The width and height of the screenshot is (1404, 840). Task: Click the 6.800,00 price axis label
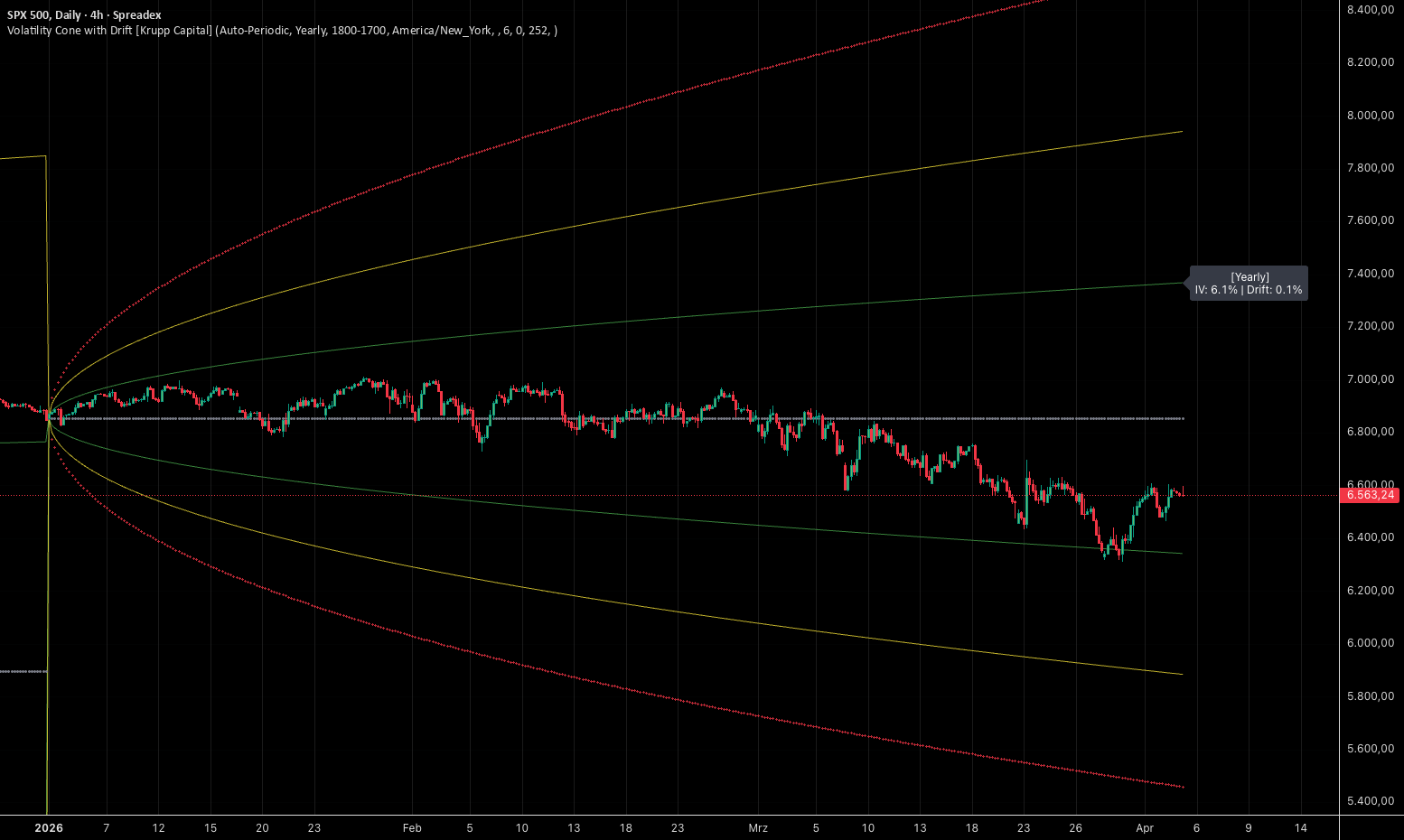(1371, 432)
